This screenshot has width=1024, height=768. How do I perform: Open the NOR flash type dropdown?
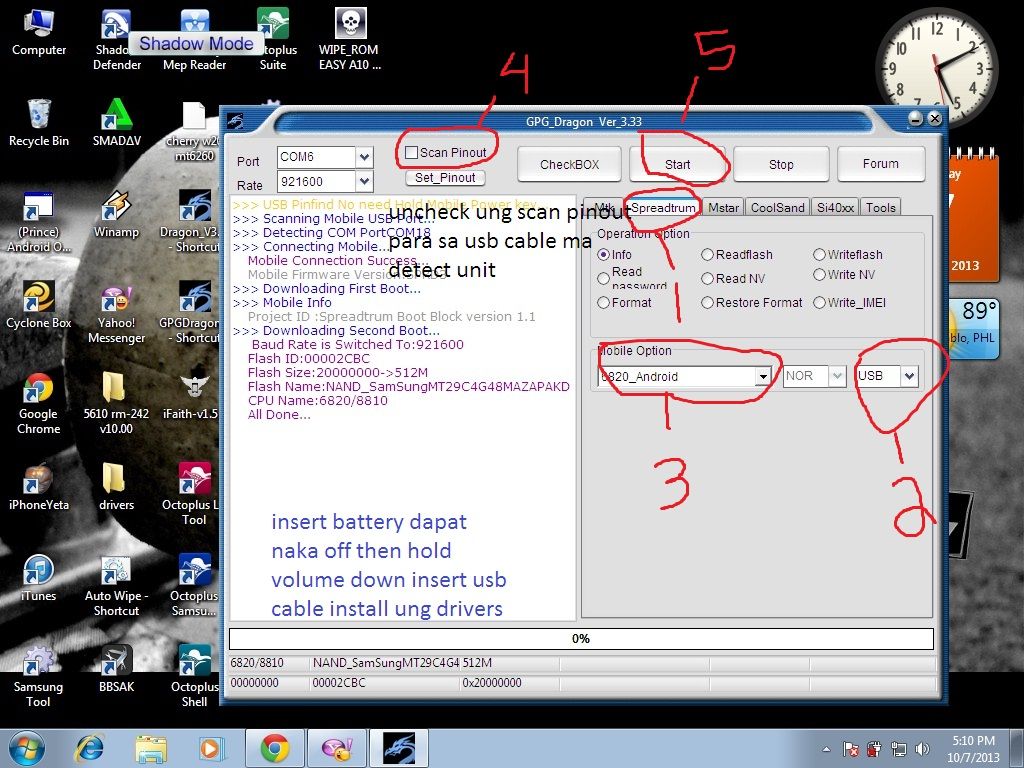point(837,376)
